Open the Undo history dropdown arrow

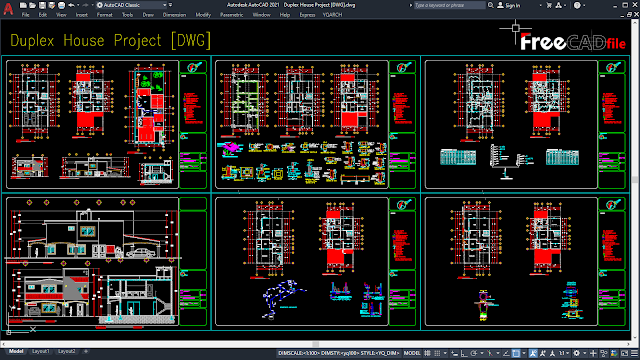(x=78, y=5)
